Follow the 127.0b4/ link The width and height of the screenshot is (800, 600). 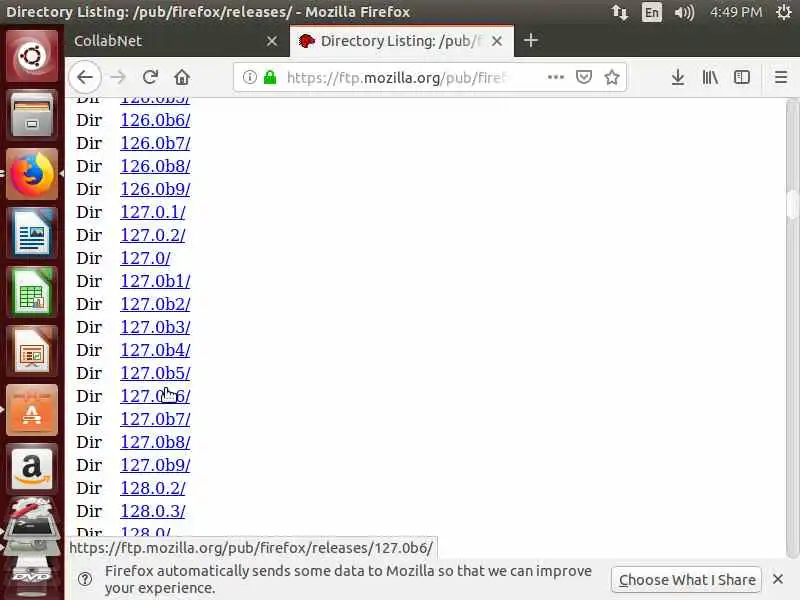tap(155, 350)
